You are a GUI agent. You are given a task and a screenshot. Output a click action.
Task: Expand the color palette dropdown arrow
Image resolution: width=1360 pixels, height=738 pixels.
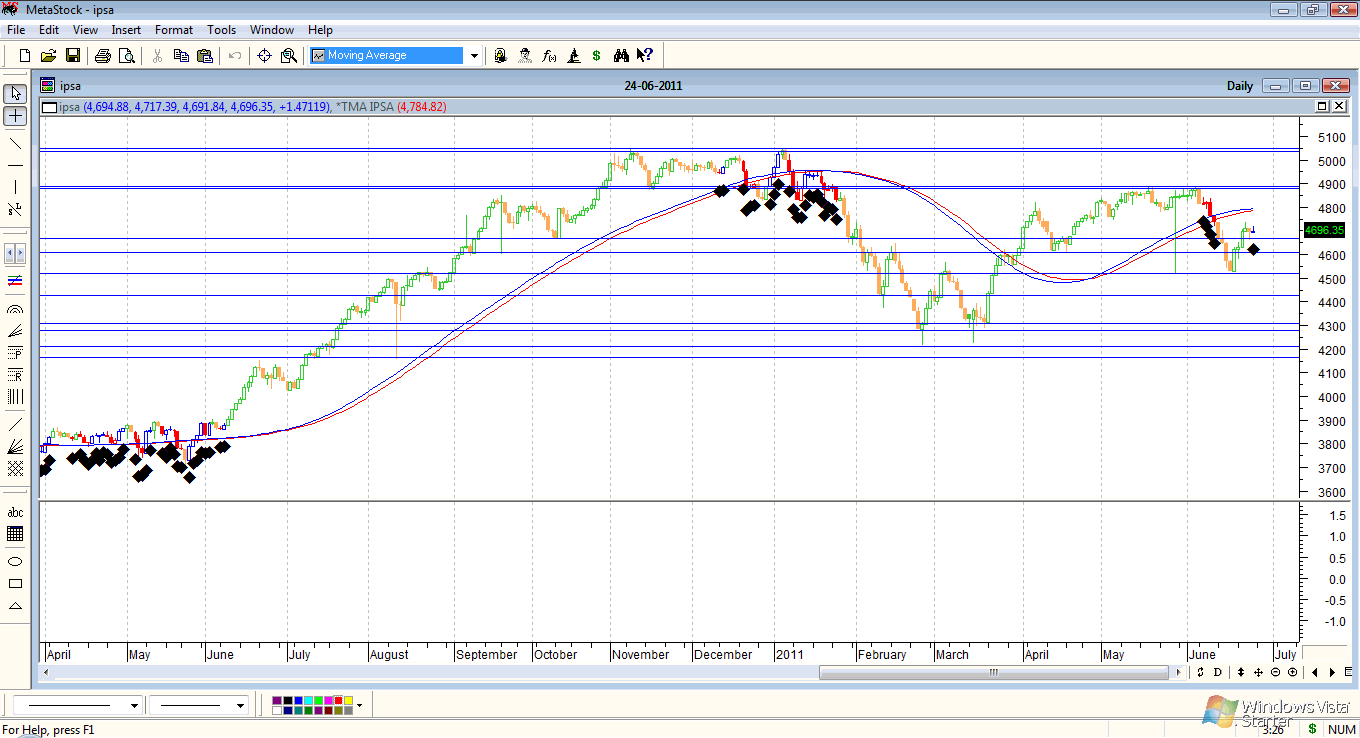coord(359,706)
